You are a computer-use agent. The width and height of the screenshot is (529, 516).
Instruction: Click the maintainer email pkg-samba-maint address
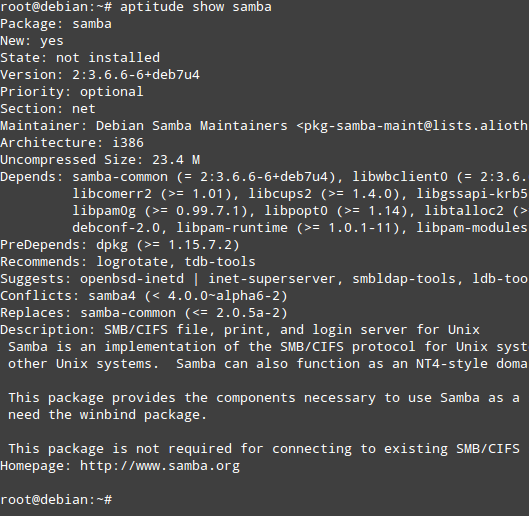pos(416,126)
